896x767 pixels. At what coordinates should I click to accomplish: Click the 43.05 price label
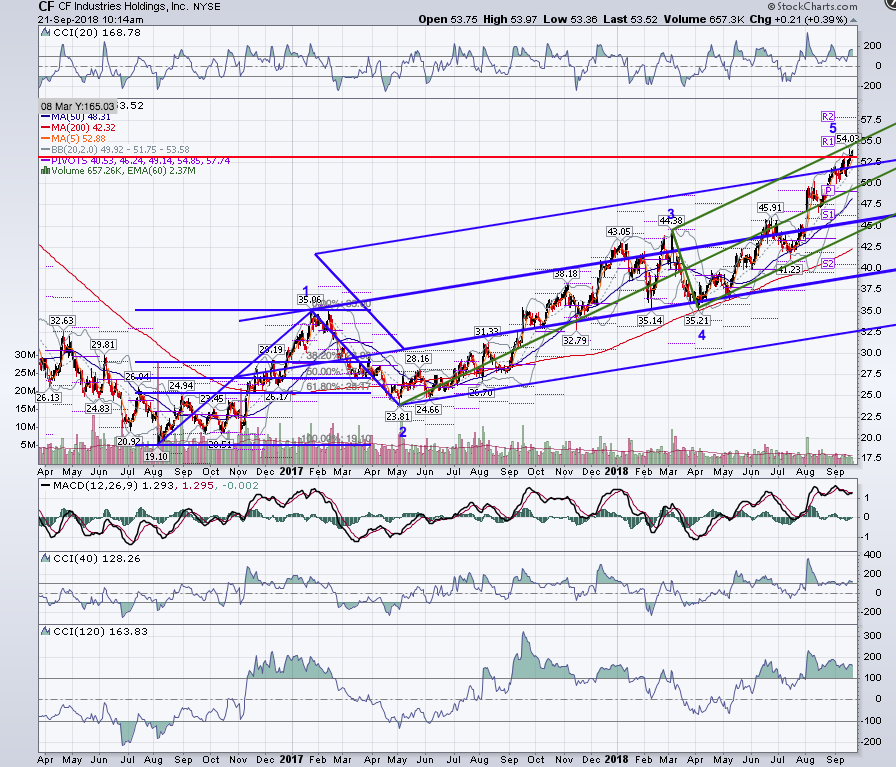(619, 231)
